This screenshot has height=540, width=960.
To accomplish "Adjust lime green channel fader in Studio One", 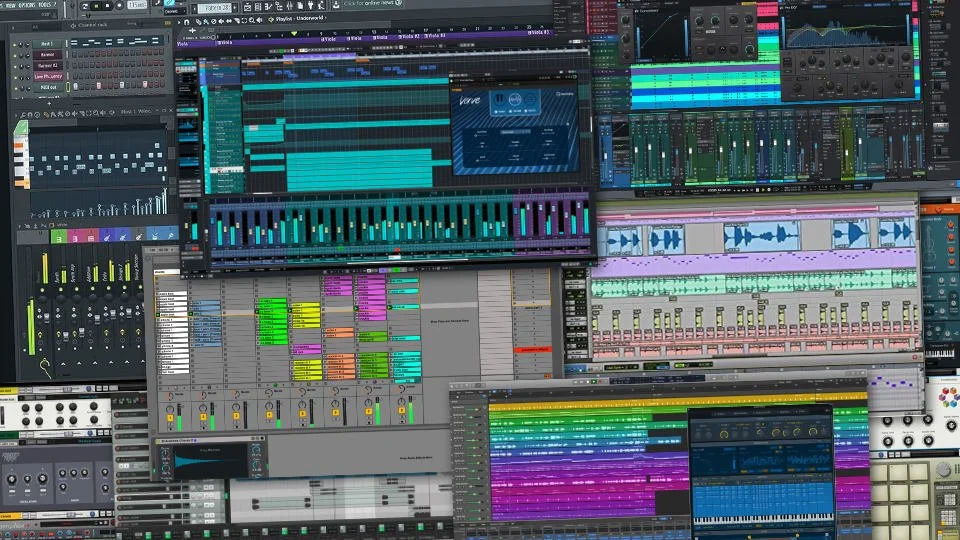I will click(847, 152).
